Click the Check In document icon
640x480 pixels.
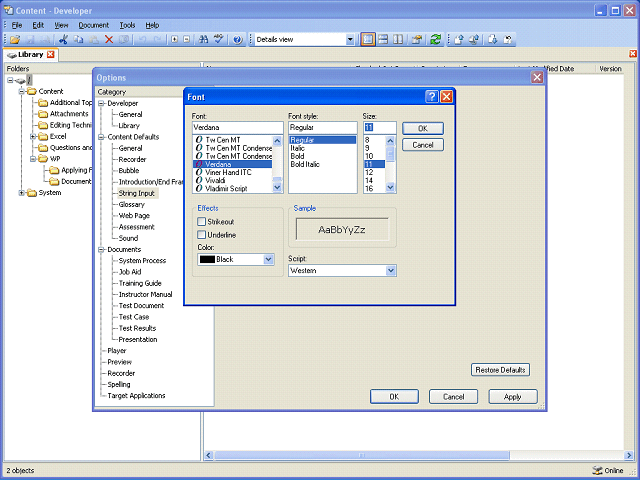click(x=459, y=39)
